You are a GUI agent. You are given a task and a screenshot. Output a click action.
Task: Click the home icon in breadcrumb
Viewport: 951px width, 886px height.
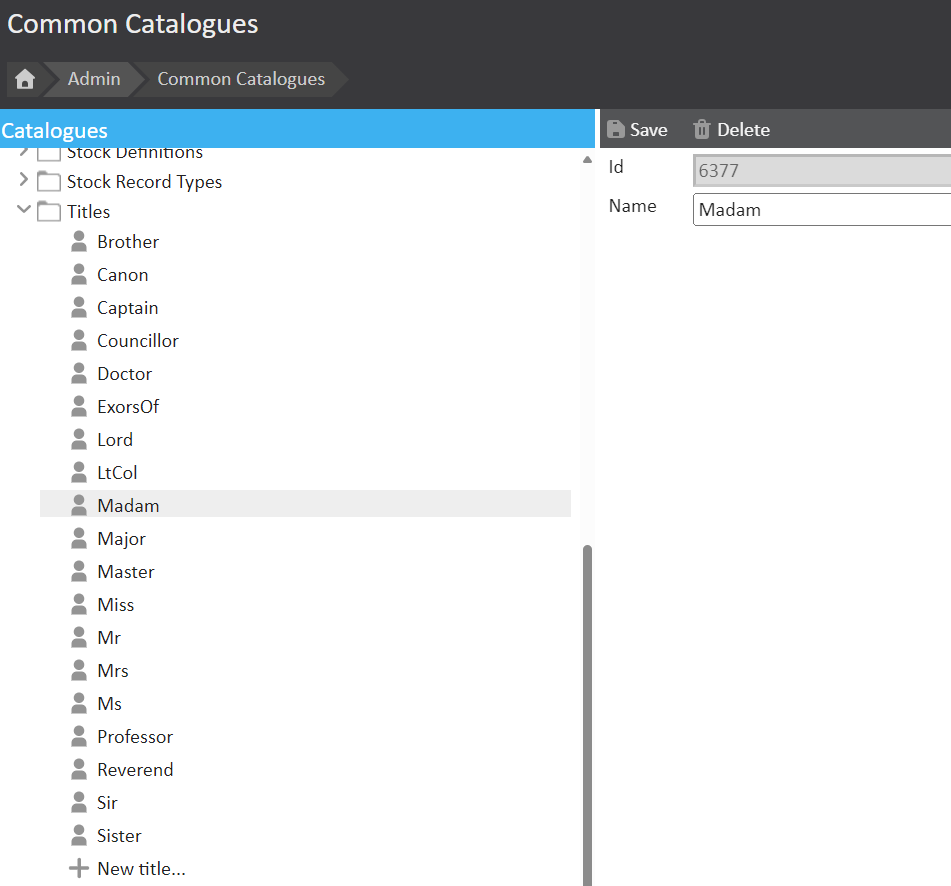click(25, 80)
